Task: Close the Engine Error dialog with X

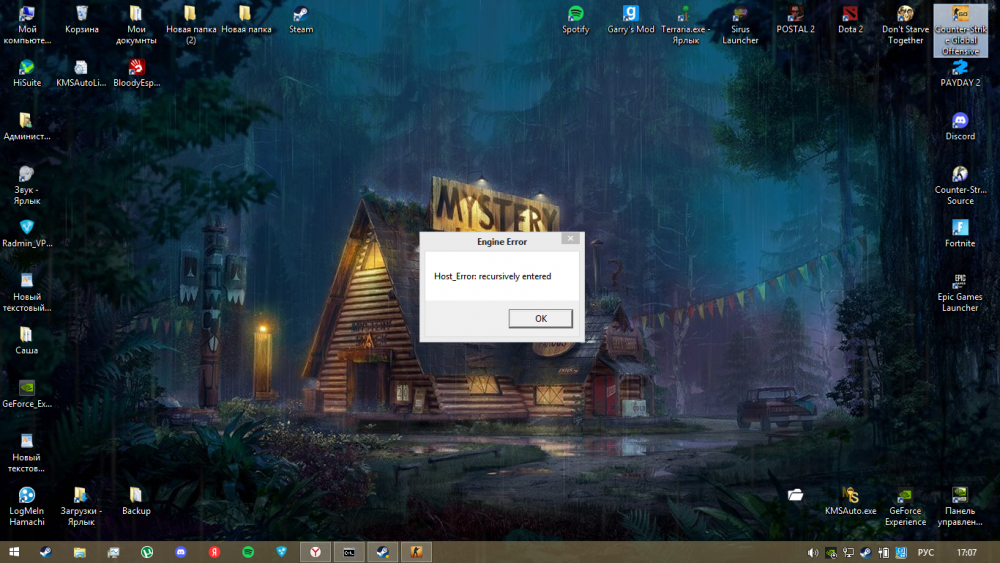Action: 571,238
